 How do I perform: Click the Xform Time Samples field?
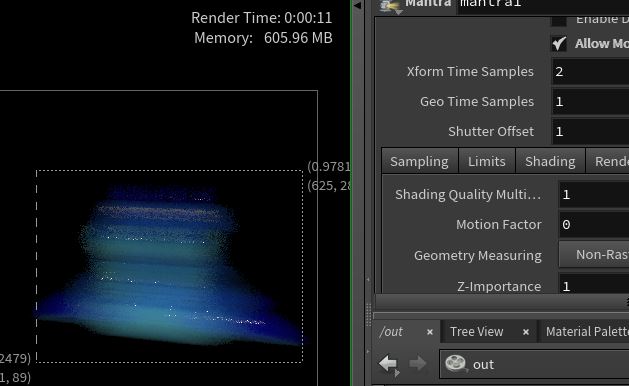coord(591,72)
